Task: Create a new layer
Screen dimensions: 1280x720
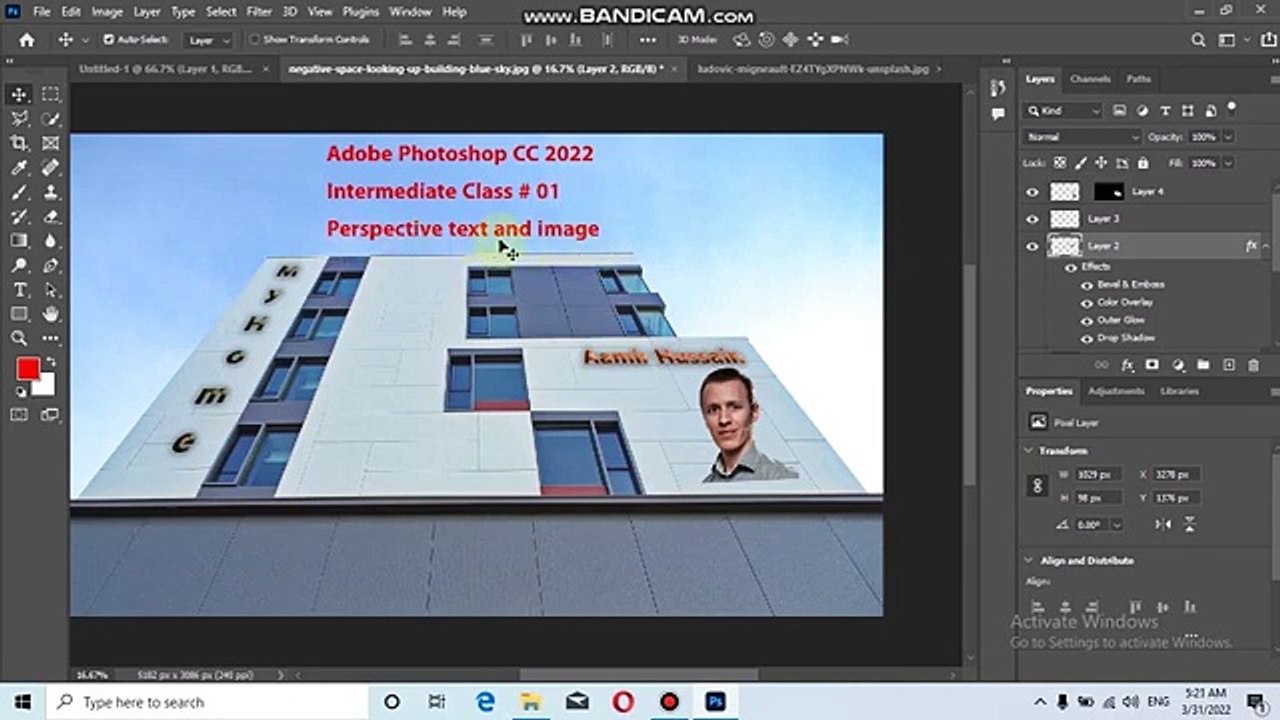Action: [1229, 366]
